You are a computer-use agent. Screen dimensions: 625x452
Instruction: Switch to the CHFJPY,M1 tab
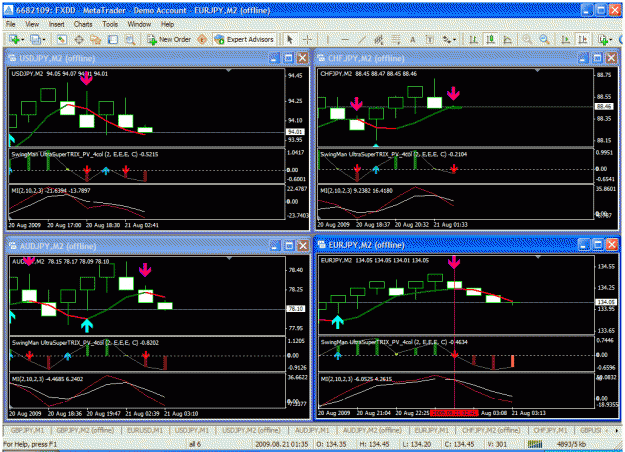(550, 430)
